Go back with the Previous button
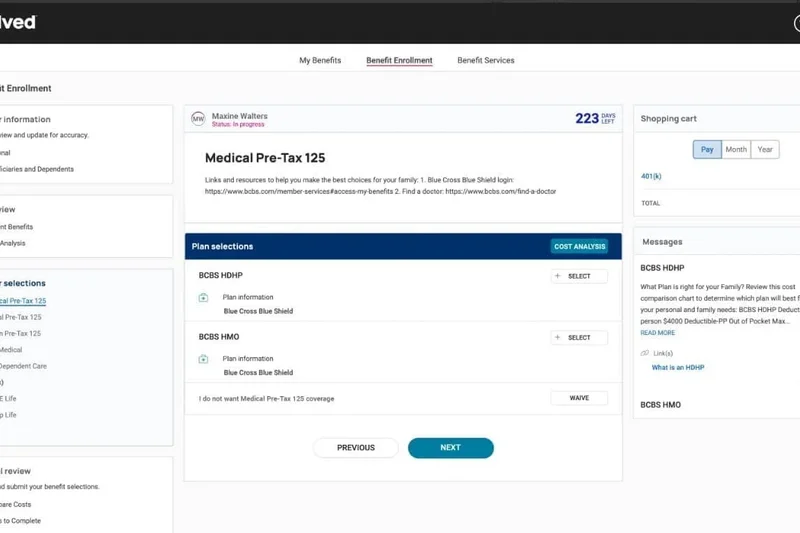800x533 pixels. pyautogui.click(x=356, y=448)
